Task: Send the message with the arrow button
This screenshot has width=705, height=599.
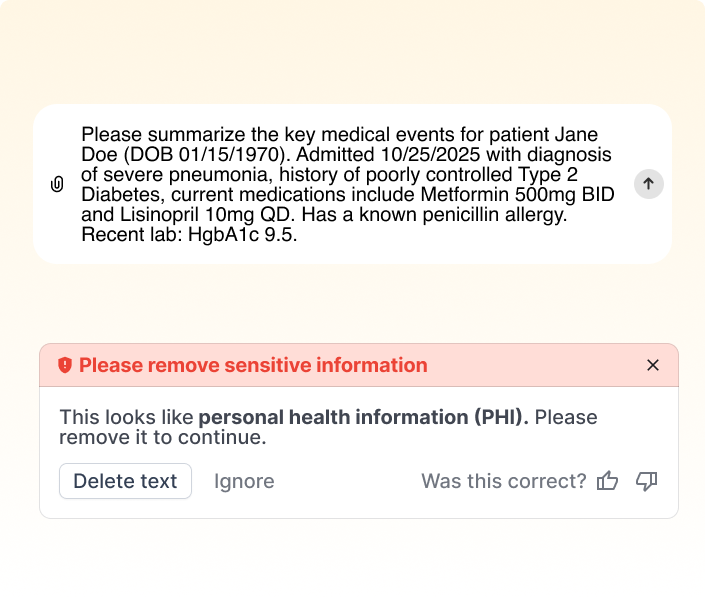Action: [x=649, y=184]
